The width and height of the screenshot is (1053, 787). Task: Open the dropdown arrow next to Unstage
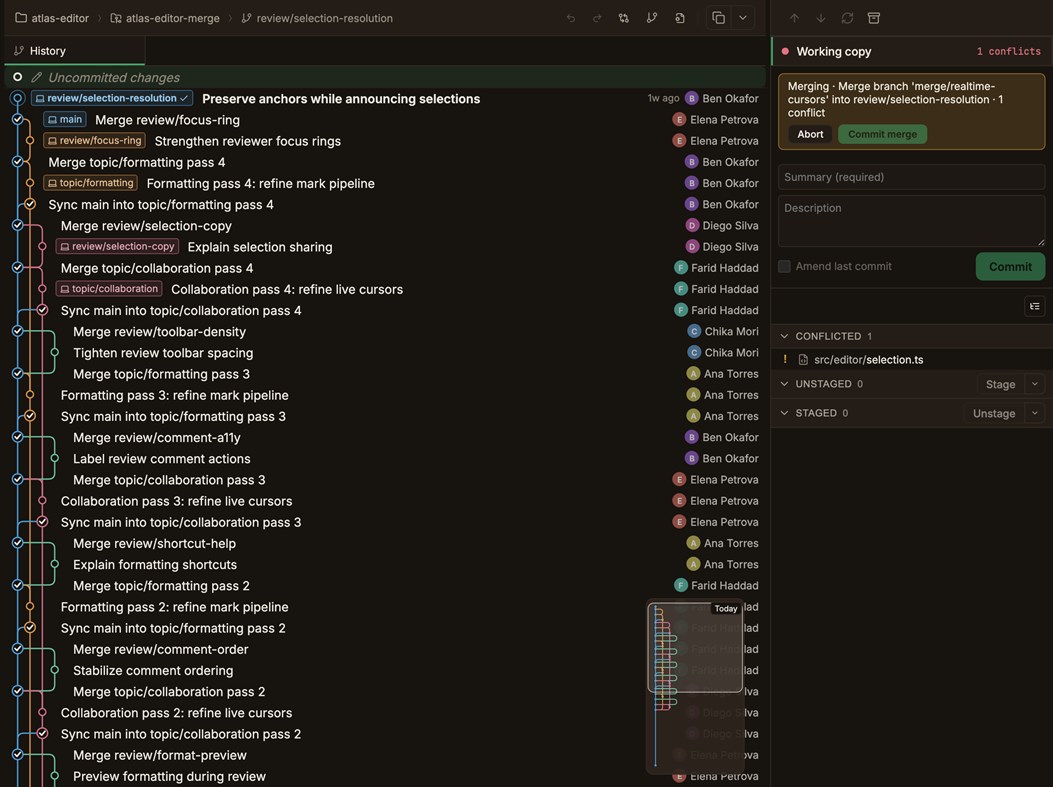1034,414
